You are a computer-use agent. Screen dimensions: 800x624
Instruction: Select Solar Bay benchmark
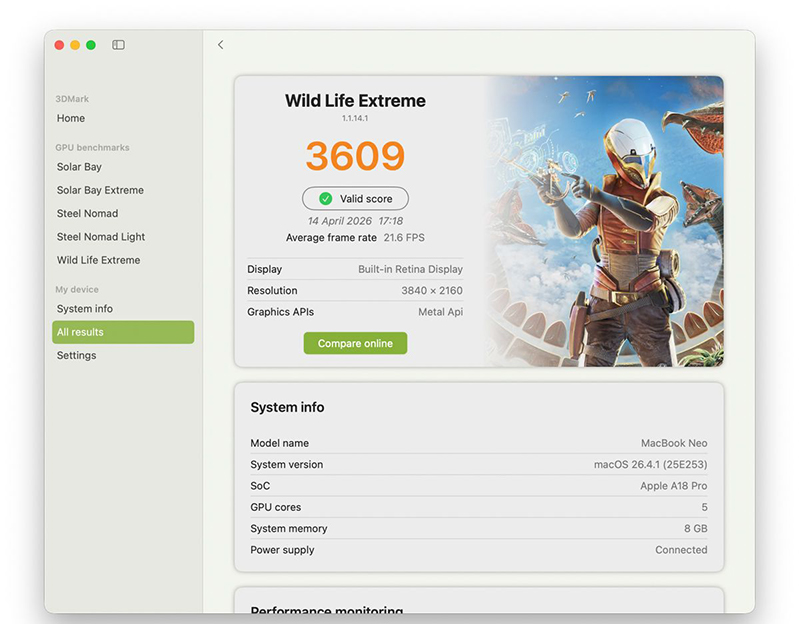pos(79,167)
